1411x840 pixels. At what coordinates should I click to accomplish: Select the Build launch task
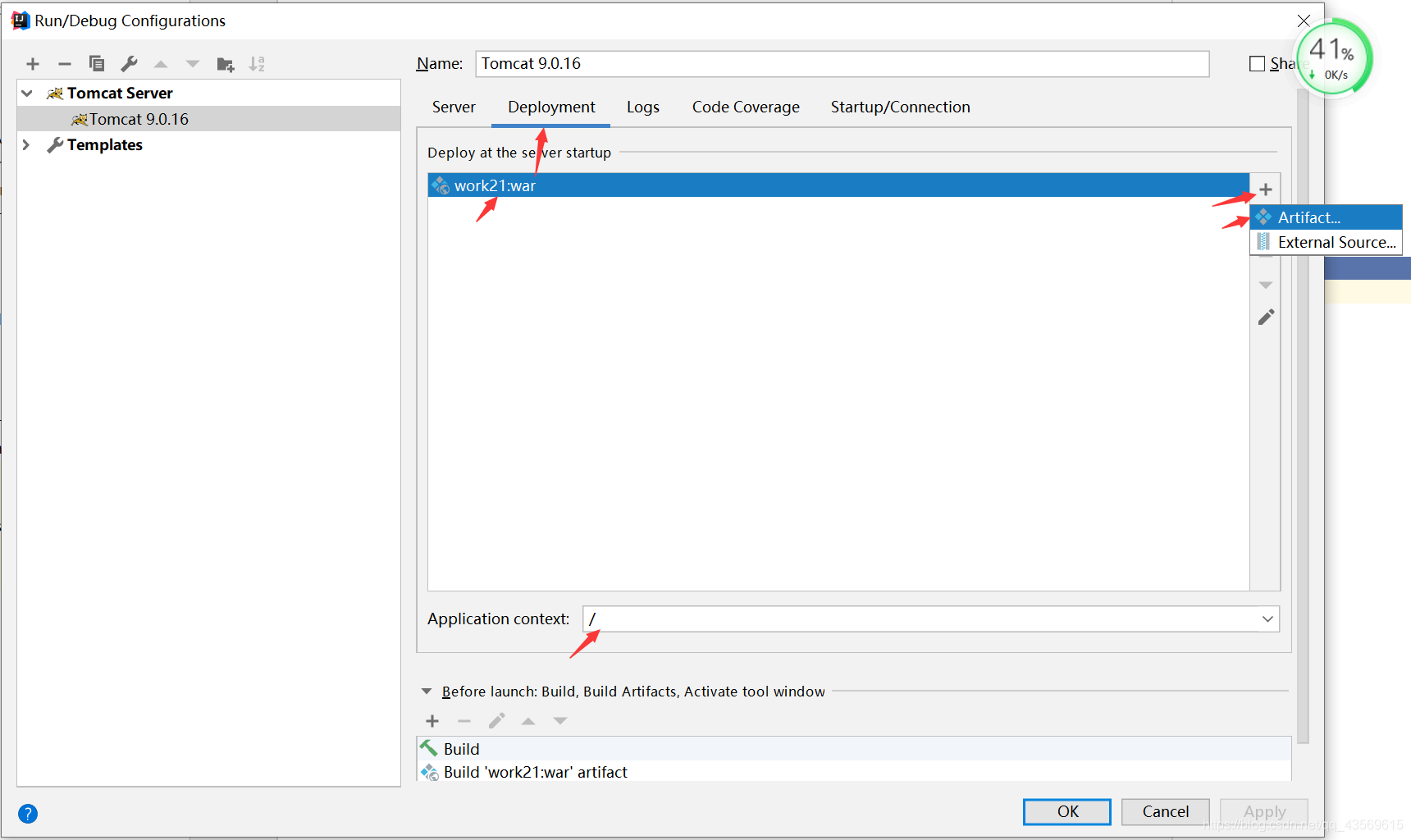pyautogui.click(x=854, y=749)
